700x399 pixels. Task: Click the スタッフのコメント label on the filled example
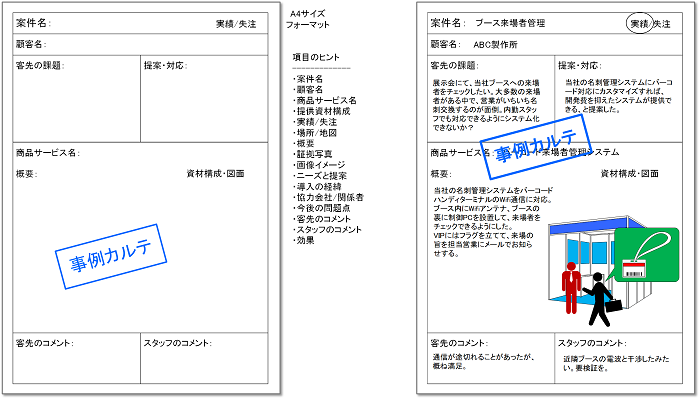592,343
